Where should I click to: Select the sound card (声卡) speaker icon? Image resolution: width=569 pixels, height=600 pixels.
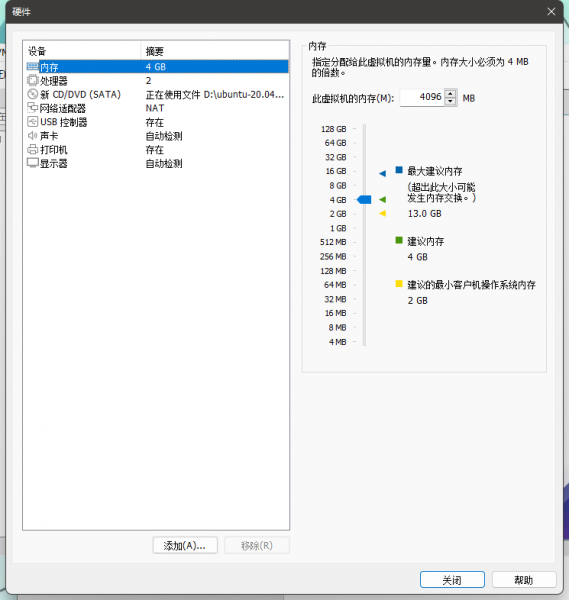point(33,135)
